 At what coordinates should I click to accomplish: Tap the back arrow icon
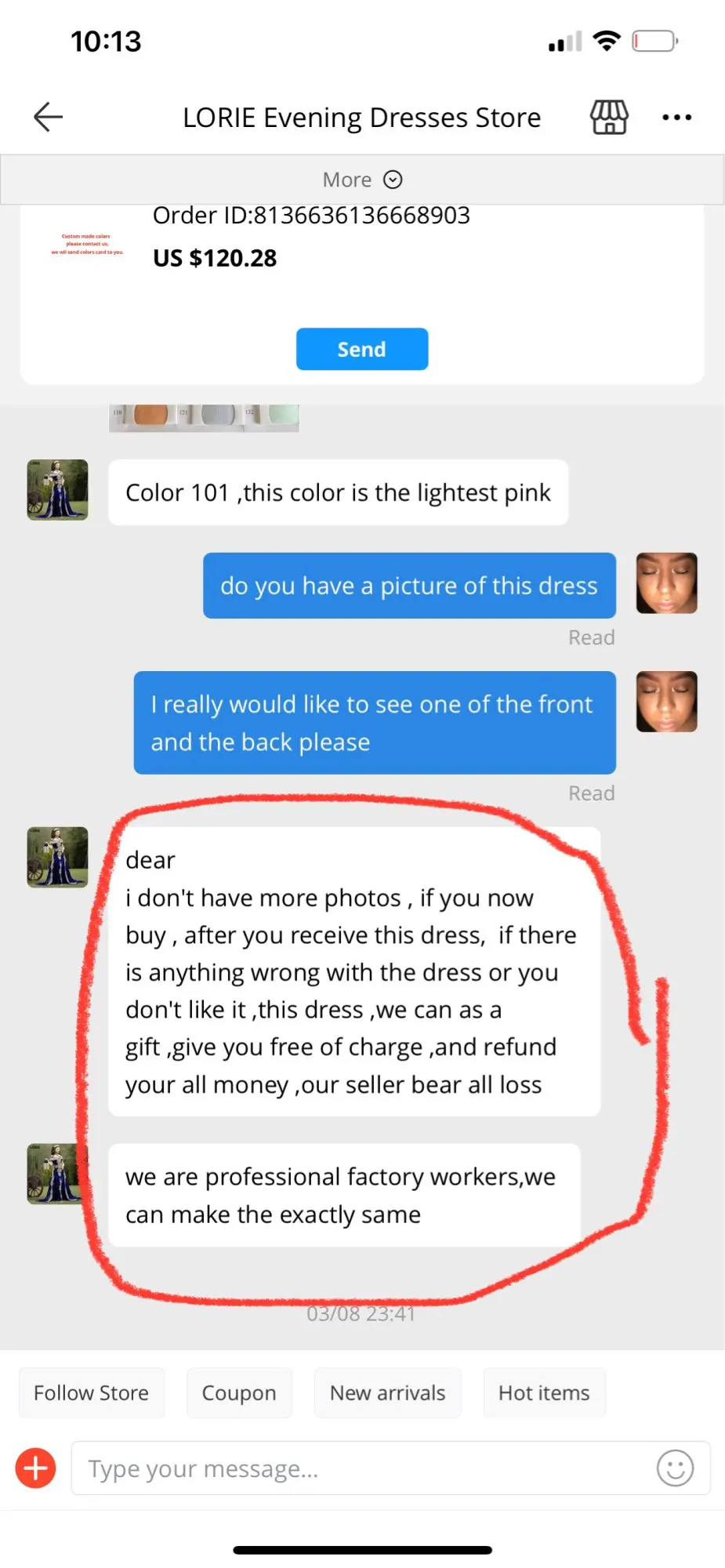48,118
